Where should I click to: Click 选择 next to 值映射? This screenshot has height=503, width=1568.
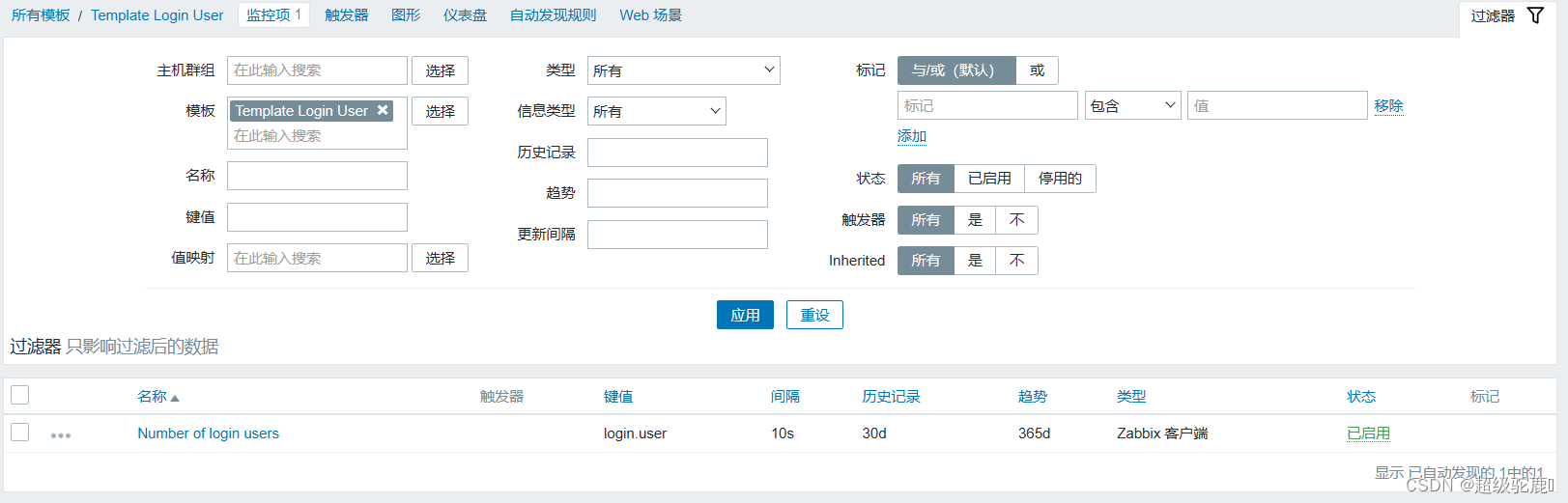tap(441, 258)
